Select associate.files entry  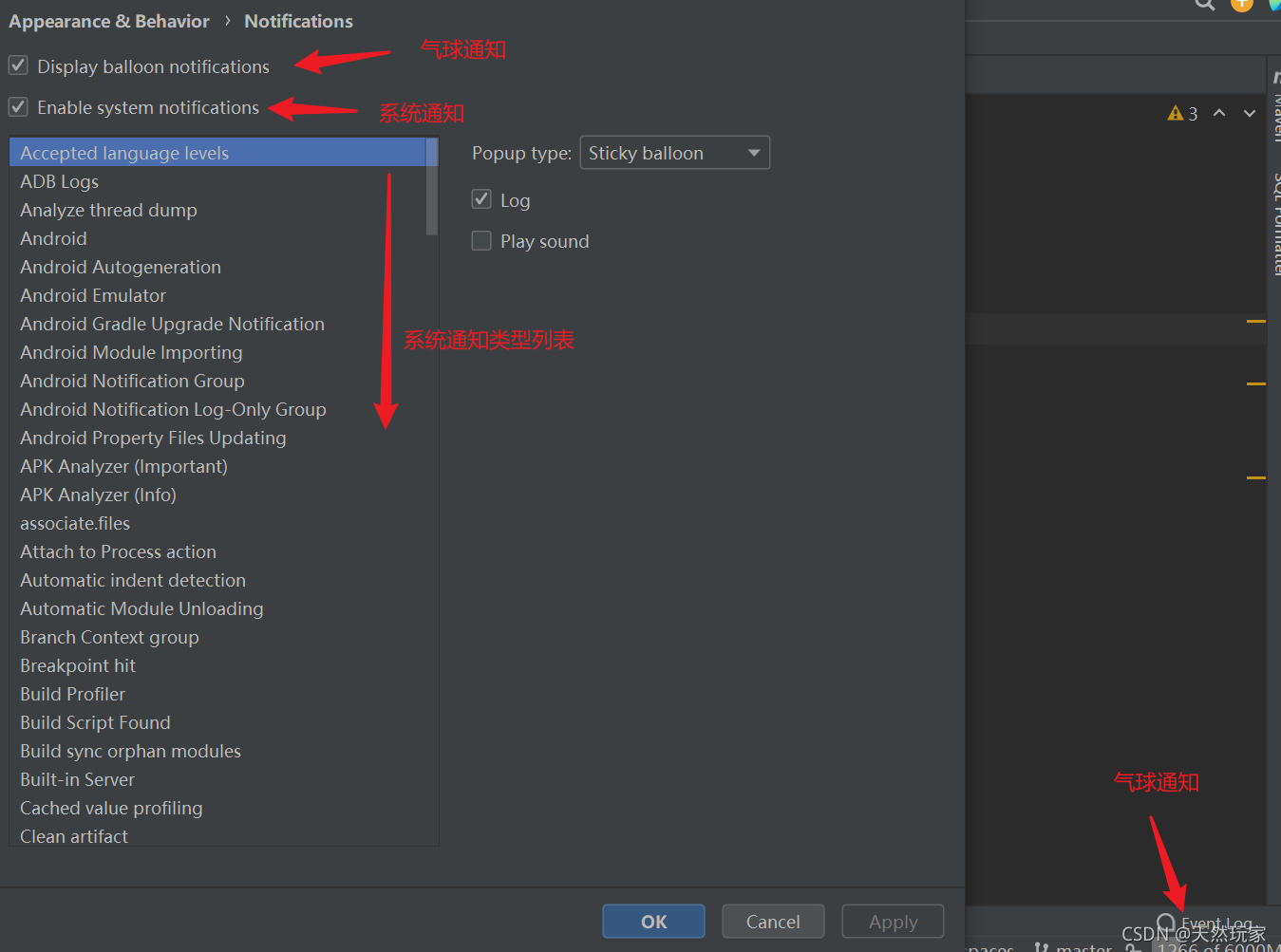pyautogui.click(x=217, y=523)
